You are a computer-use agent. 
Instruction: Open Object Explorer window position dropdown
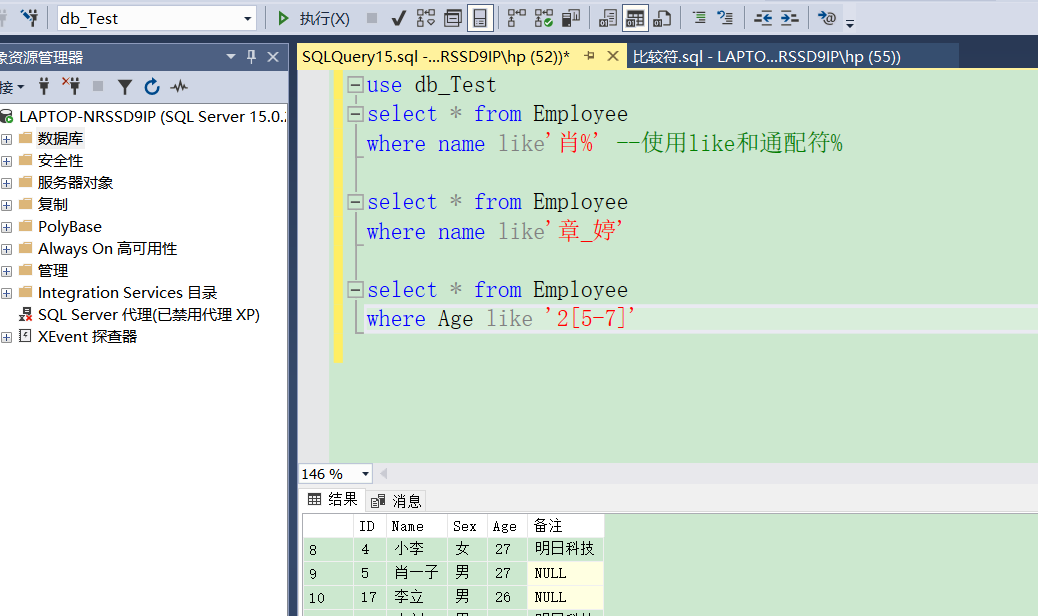coord(231,57)
